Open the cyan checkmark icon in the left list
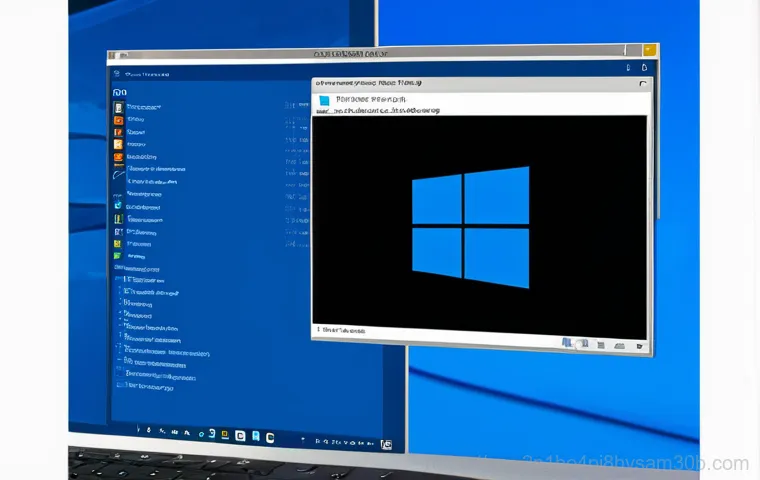This screenshot has height=480, width=760. coord(118,206)
